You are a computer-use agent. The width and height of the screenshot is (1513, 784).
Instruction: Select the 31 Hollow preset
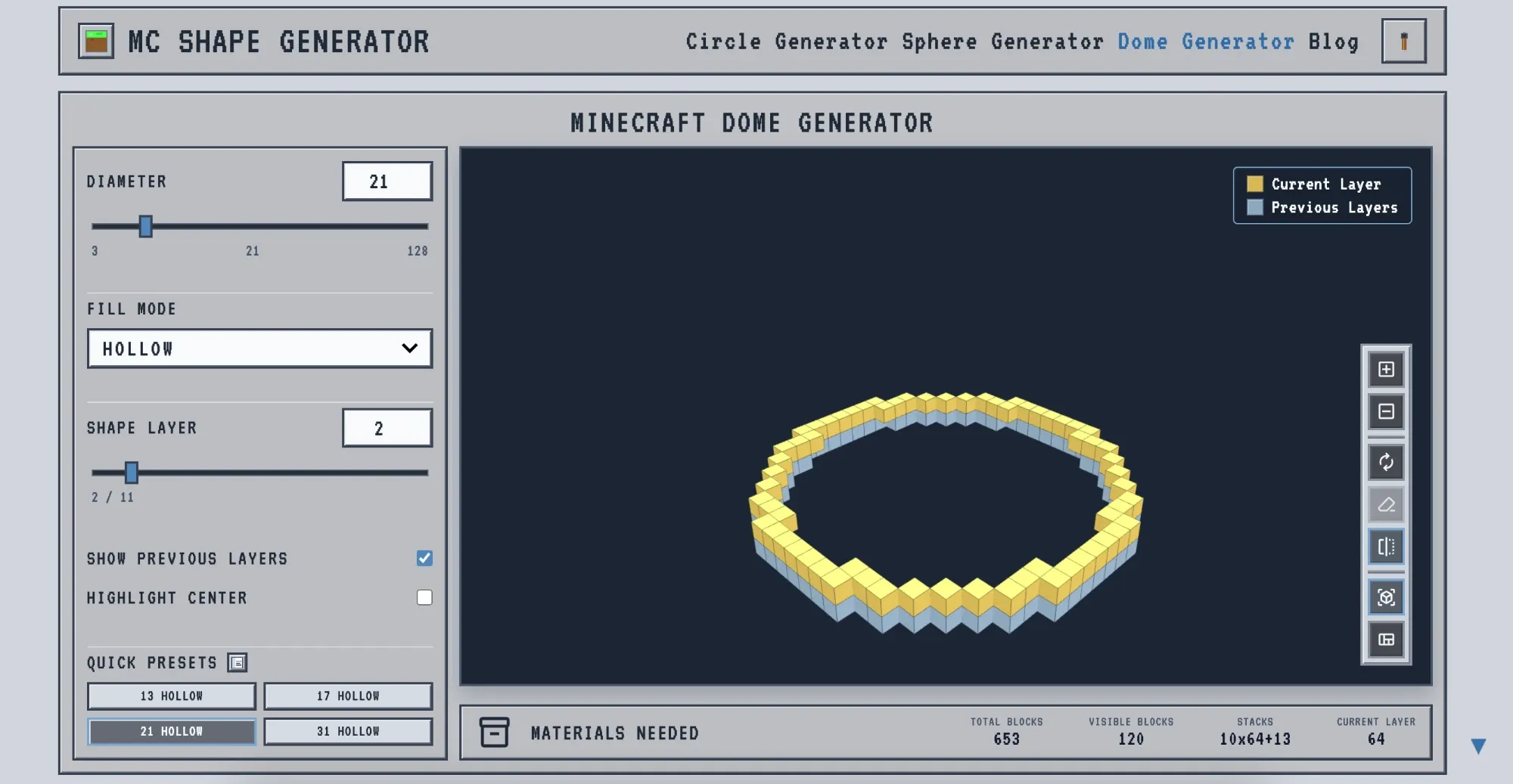click(x=348, y=731)
